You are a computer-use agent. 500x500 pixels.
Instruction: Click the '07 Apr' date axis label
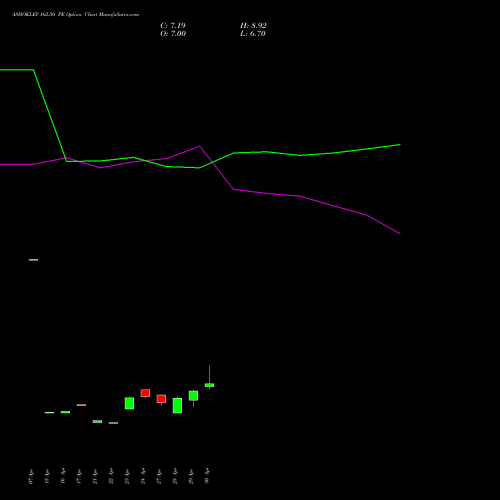tap(31, 476)
